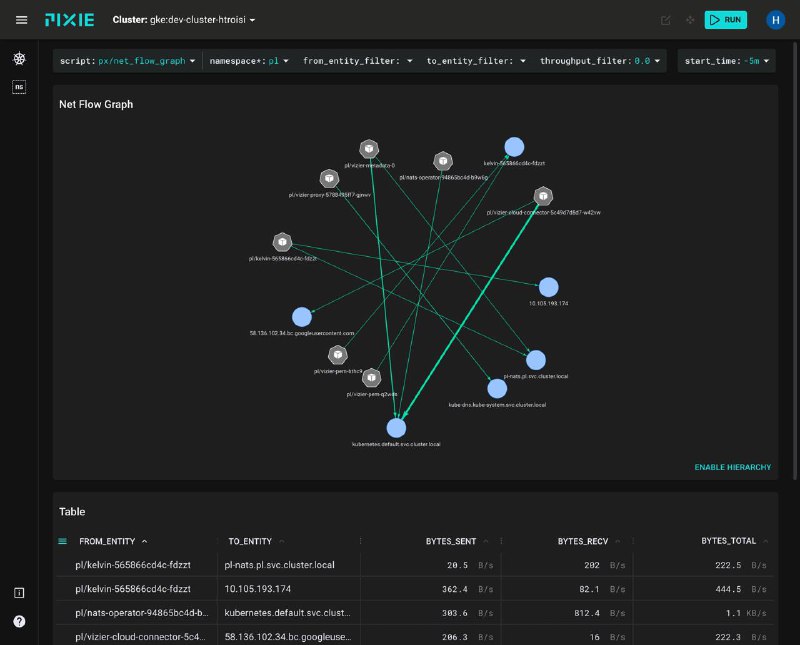Open the from_entity_filter dropdown
This screenshot has width=800, height=645.
pos(358,61)
